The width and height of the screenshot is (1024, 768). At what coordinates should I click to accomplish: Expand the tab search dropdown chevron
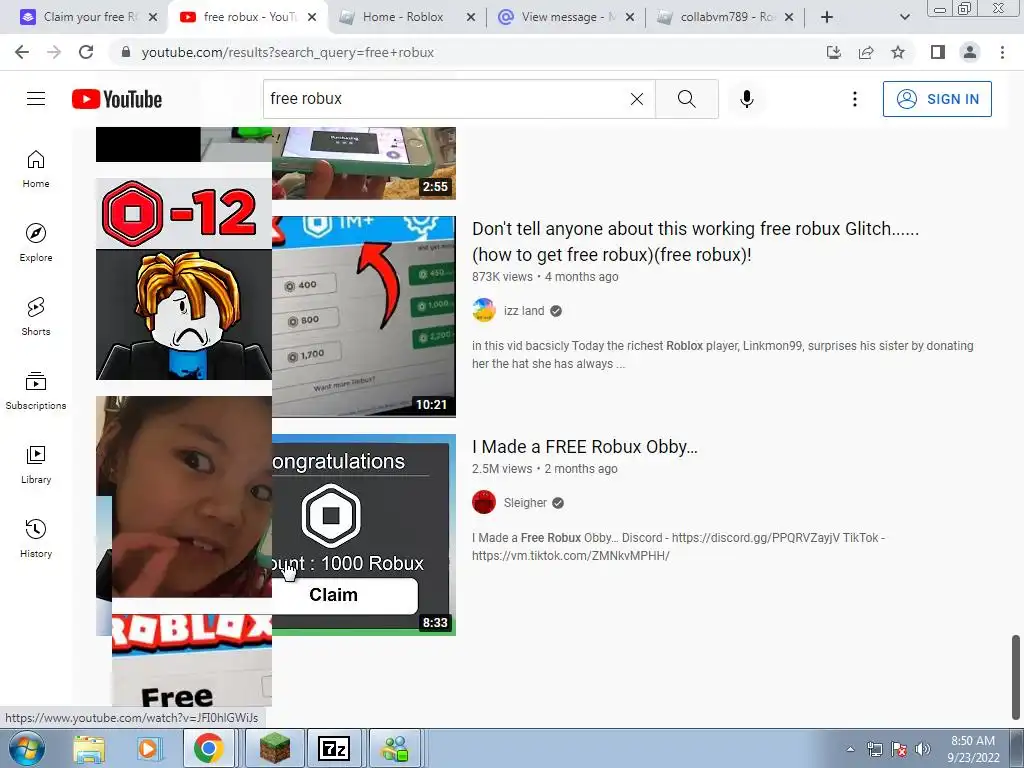pos(904,17)
